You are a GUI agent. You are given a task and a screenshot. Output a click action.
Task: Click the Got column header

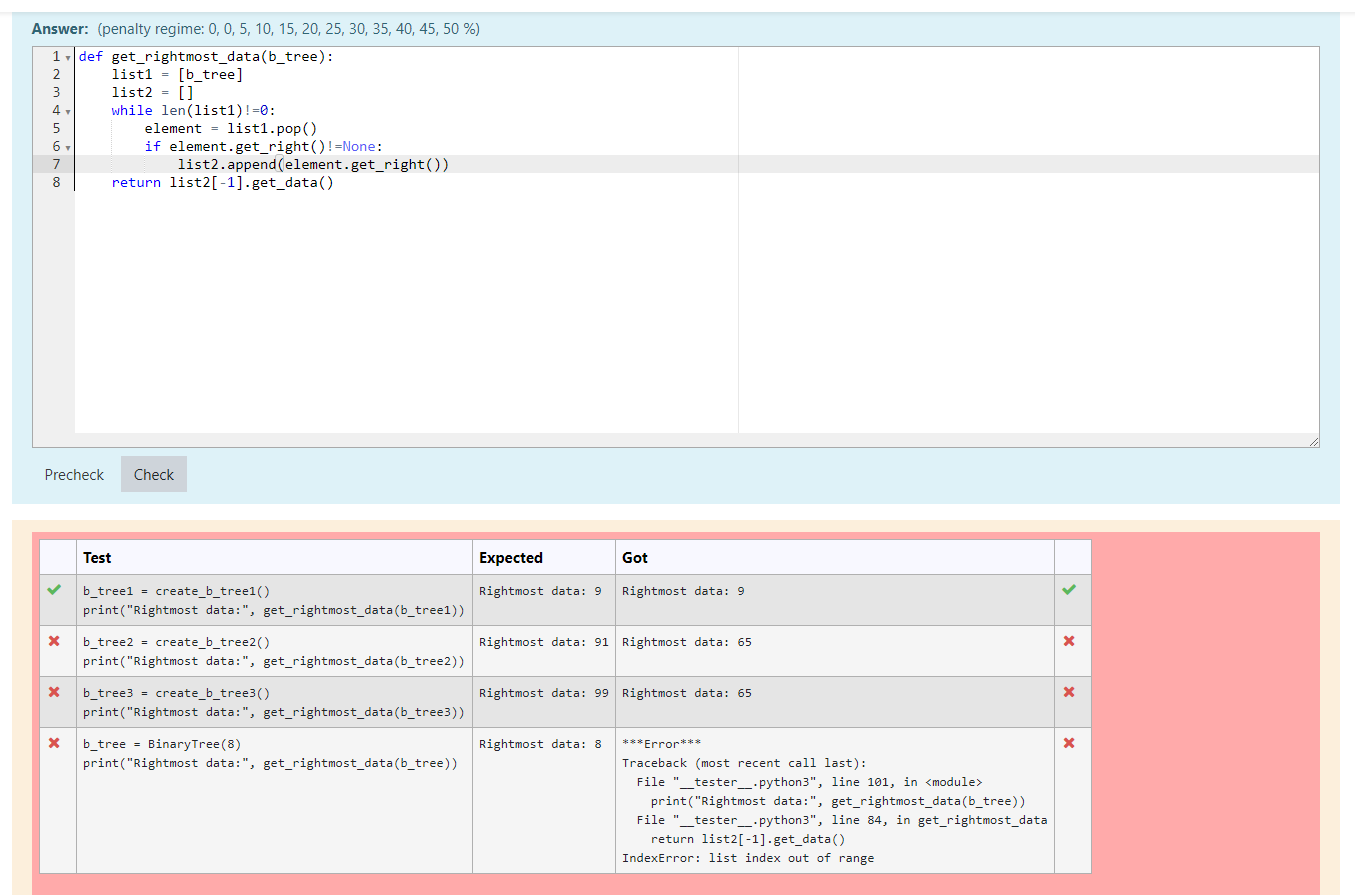(634, 557)
